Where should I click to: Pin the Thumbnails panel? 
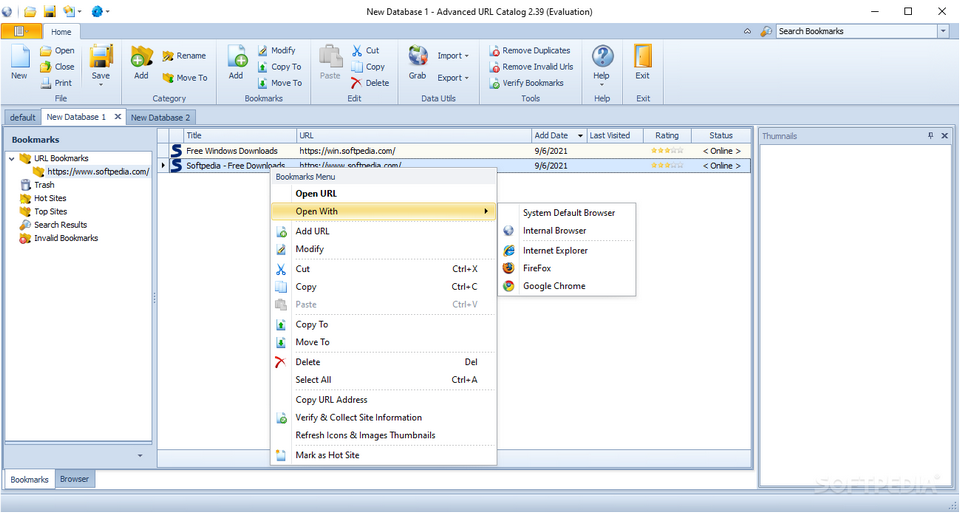931,136
